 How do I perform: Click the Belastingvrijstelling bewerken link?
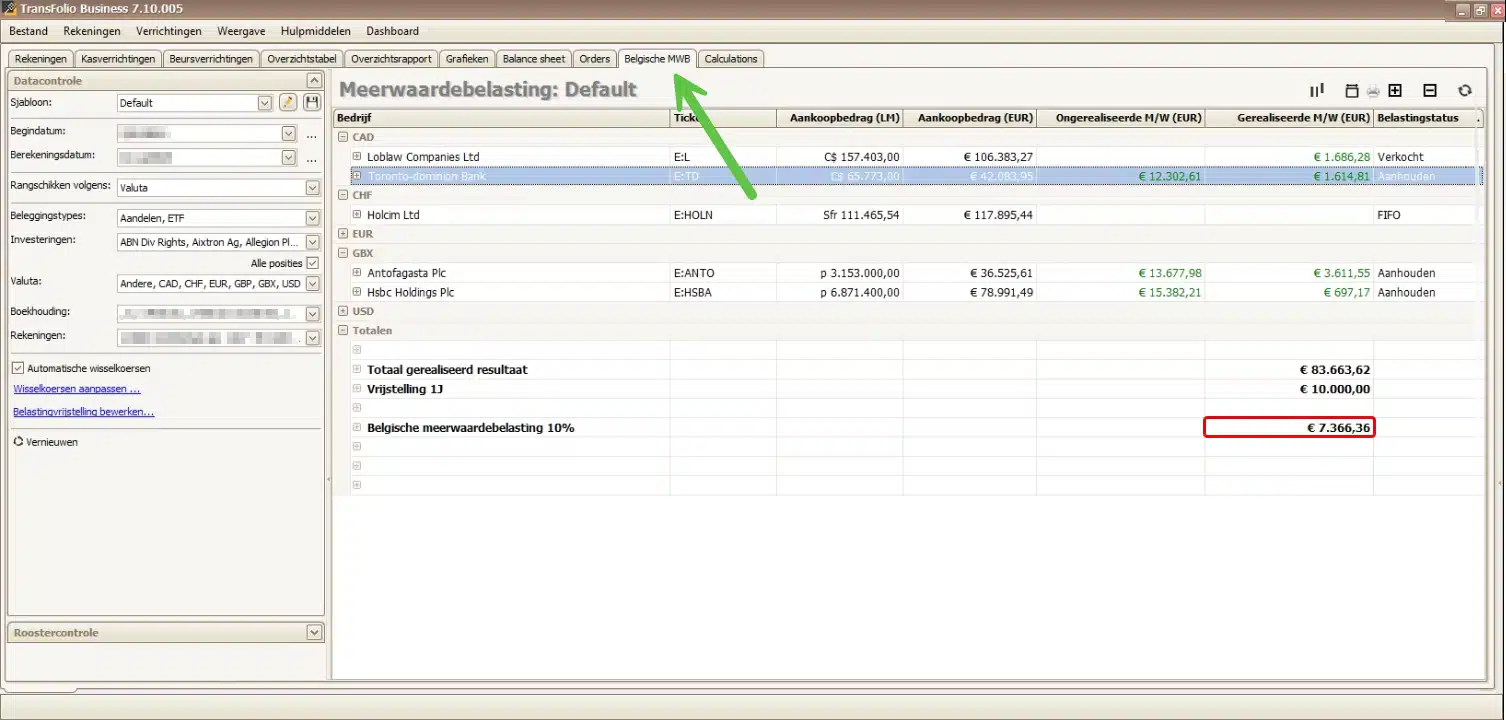pyautogui.click(x=84, y=412)
